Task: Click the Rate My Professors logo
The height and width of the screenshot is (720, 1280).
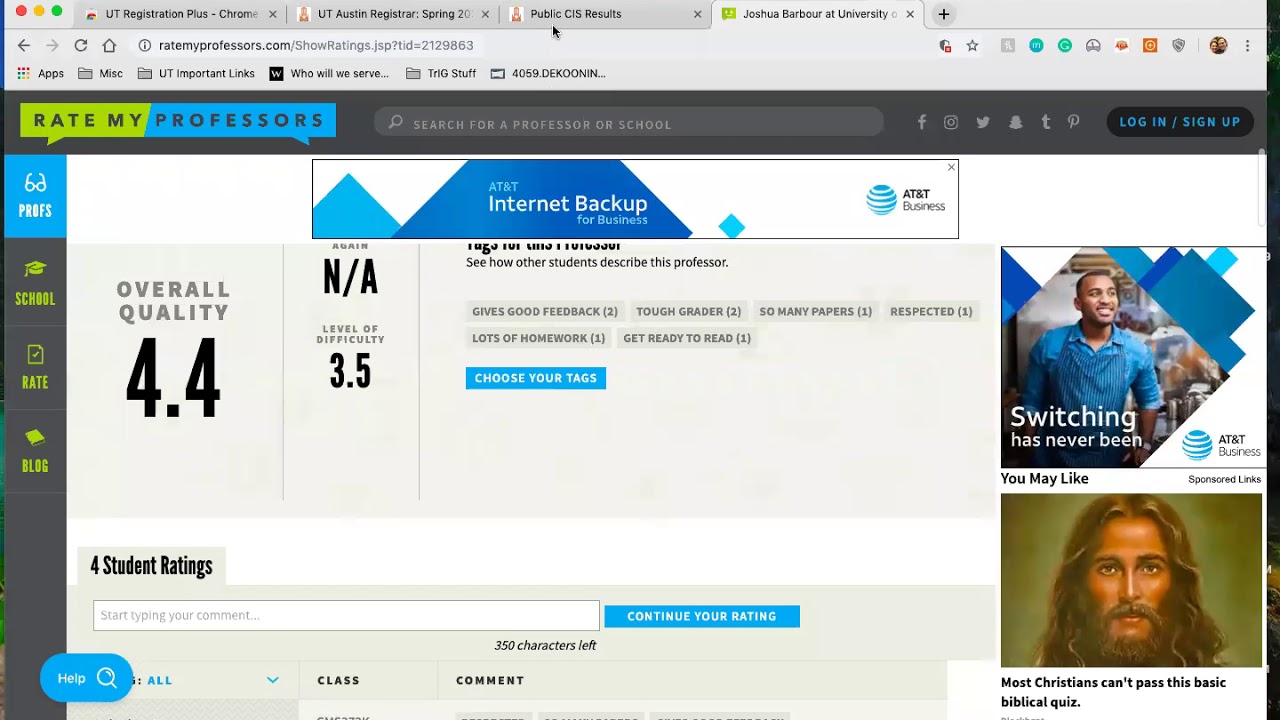Action: 178,122
